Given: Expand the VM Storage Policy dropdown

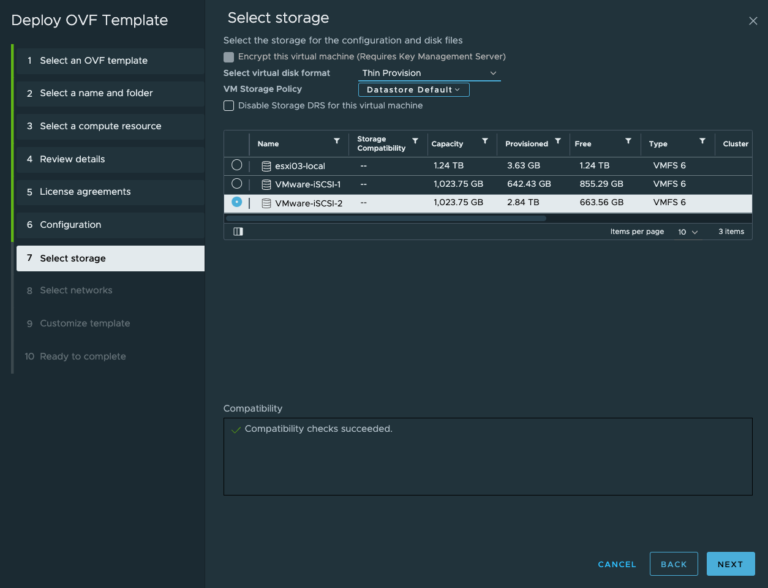Looking at the screenshot, I should [x=413, y=90].
